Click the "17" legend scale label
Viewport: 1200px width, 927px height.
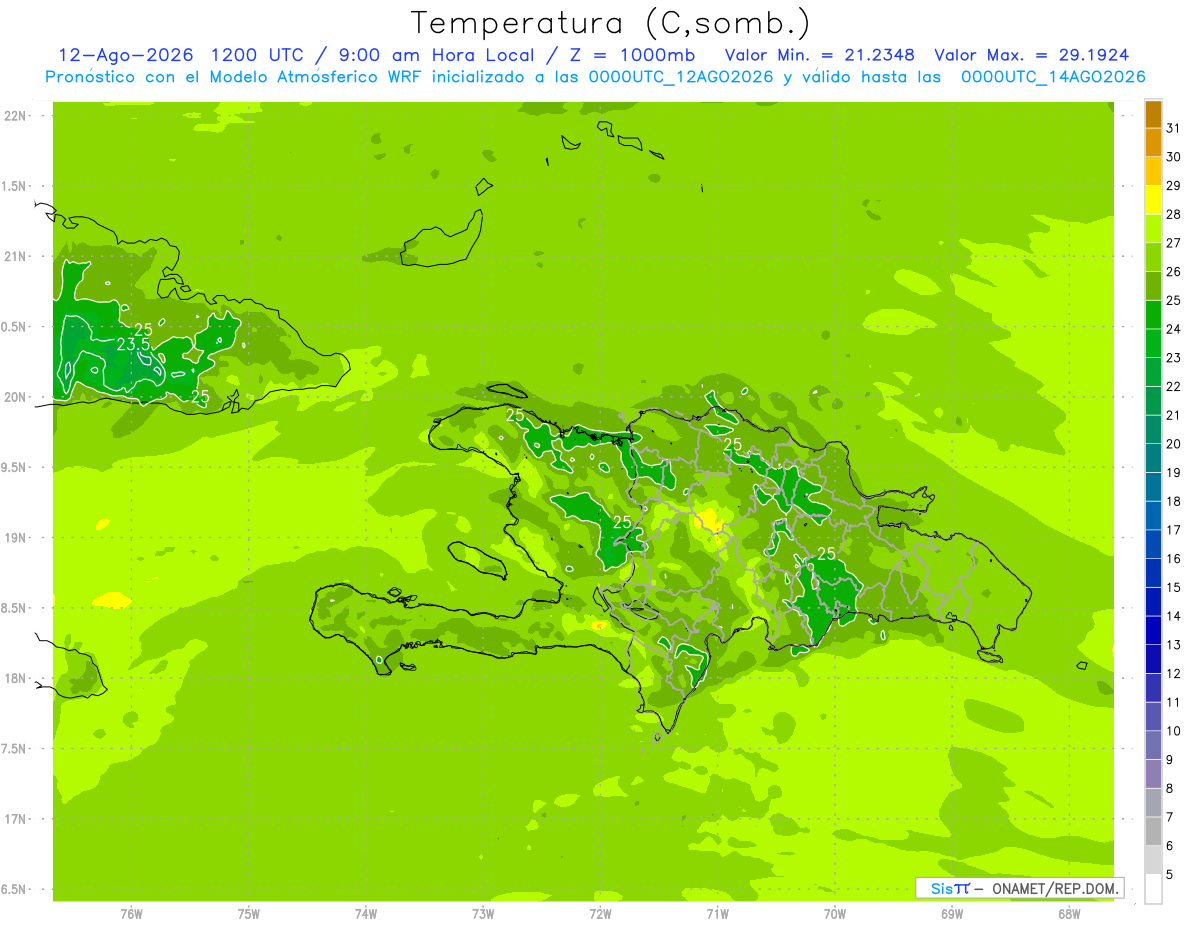1174,530
